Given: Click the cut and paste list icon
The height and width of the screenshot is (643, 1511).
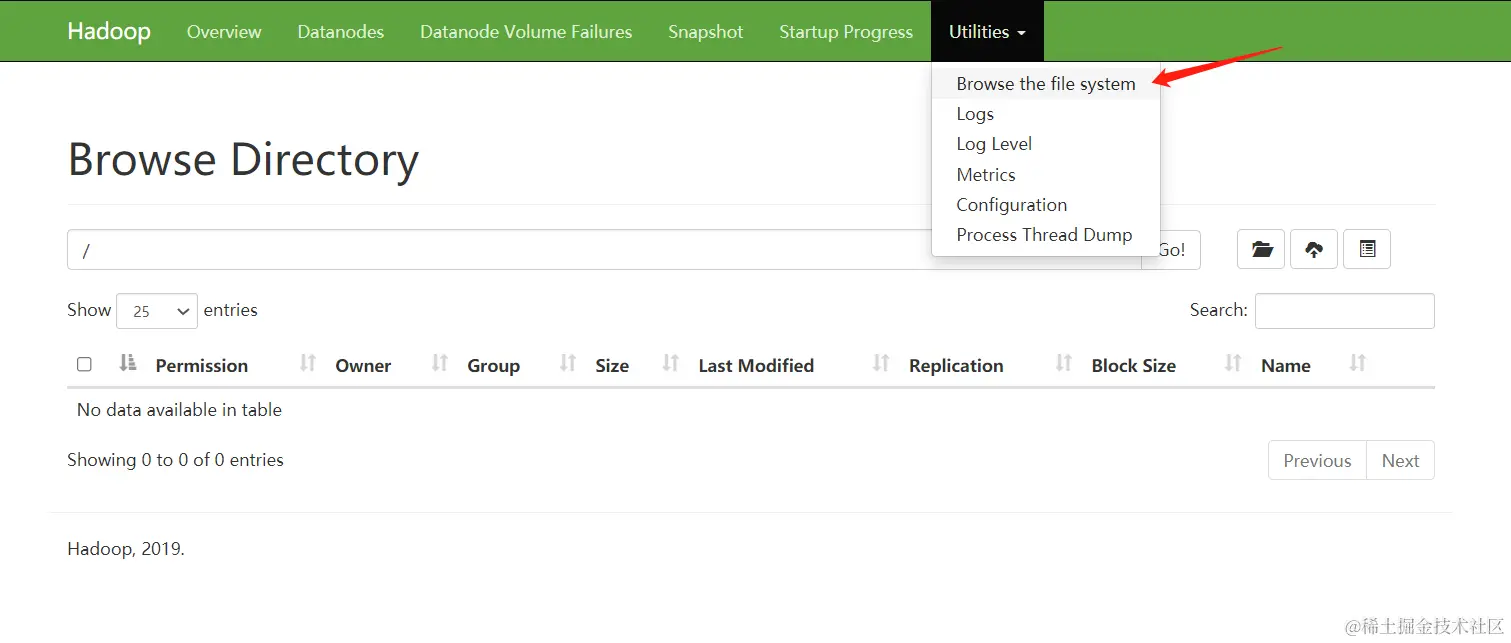Looking at the screenshot, I should [1367, 249].
